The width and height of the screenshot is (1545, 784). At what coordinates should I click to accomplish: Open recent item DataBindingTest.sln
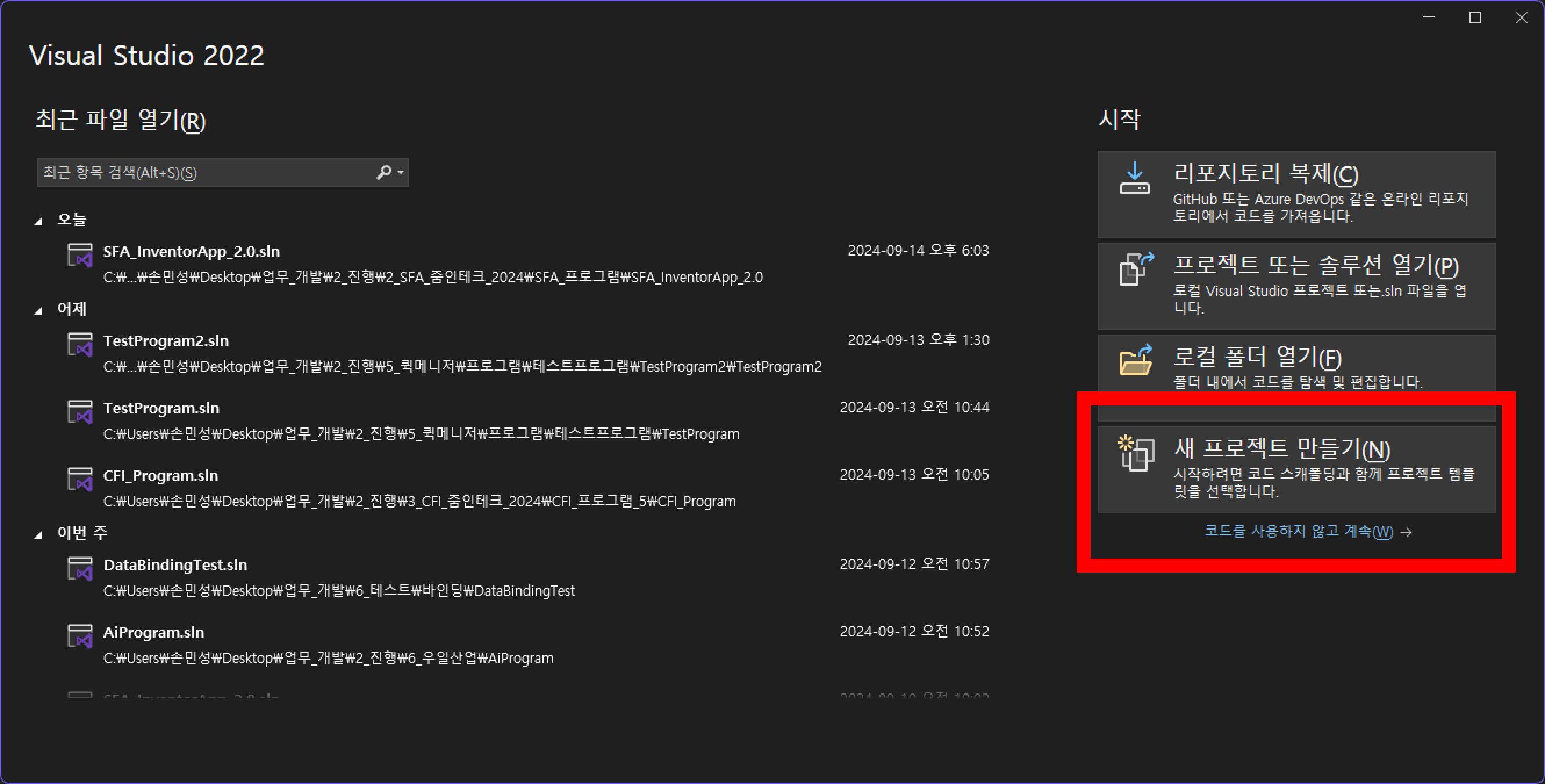coord(175,565)
